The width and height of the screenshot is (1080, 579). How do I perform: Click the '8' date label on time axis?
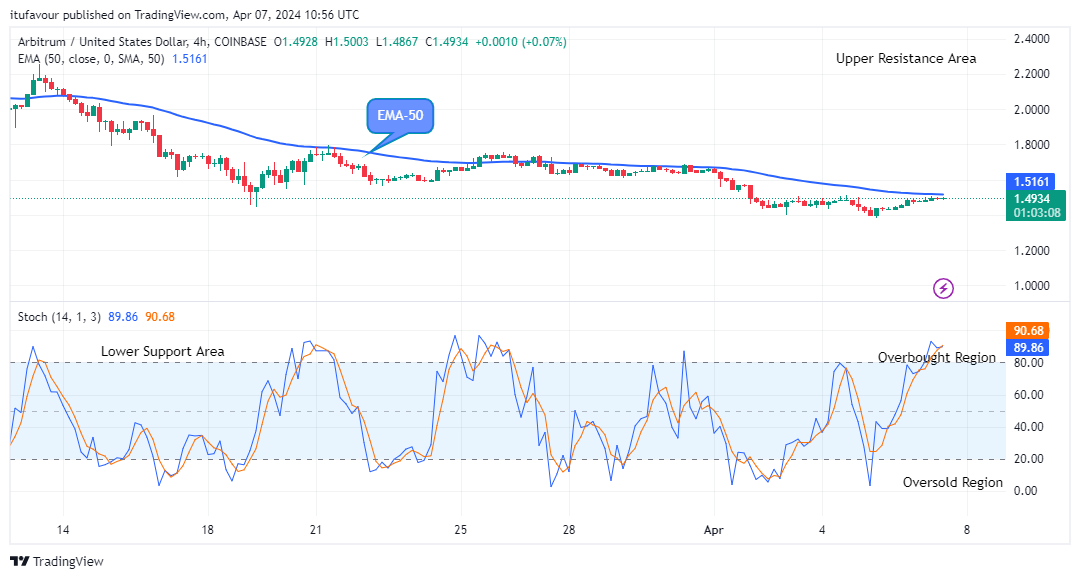coord(966,530)
